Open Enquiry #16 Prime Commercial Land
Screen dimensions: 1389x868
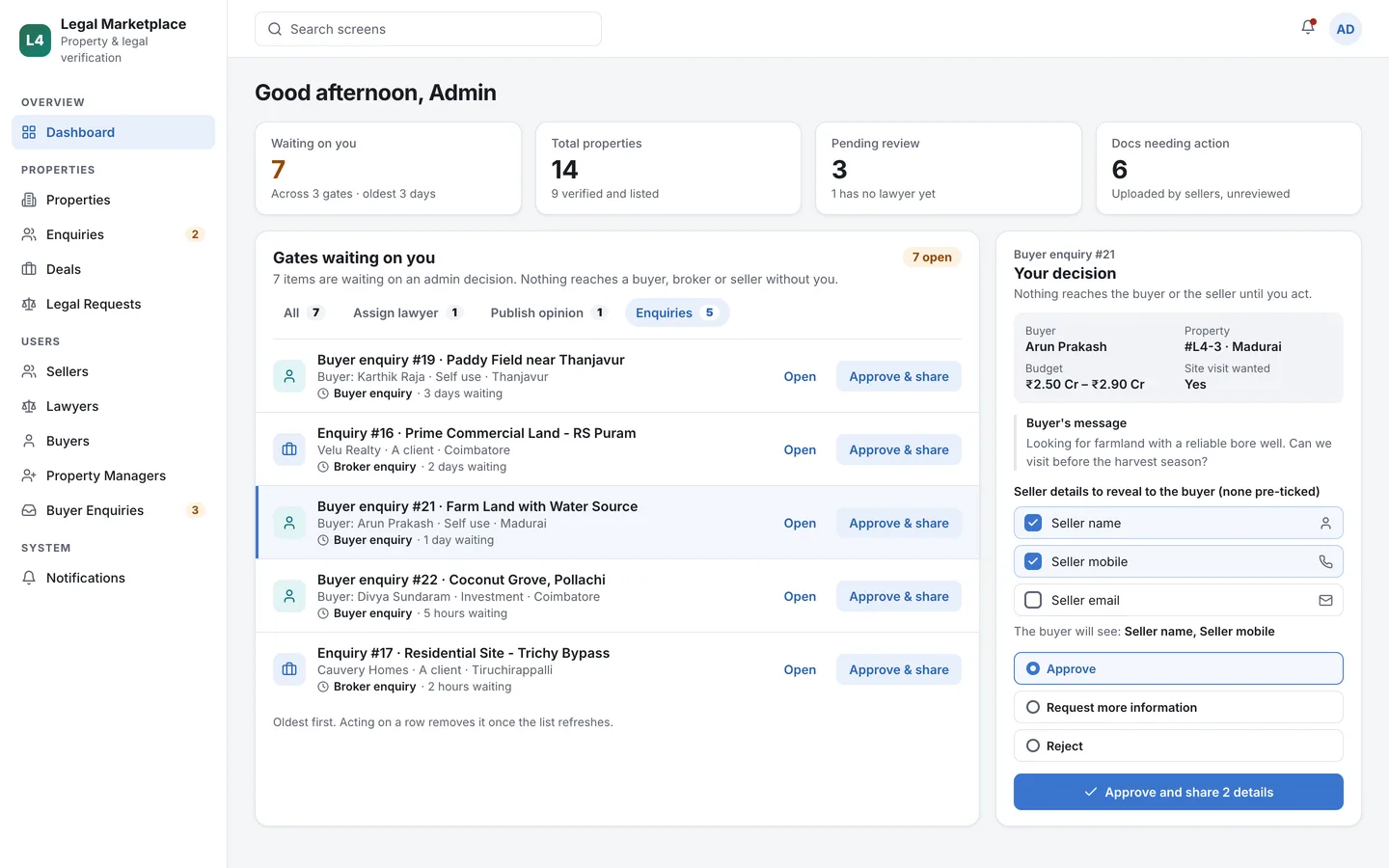point(800,449)
